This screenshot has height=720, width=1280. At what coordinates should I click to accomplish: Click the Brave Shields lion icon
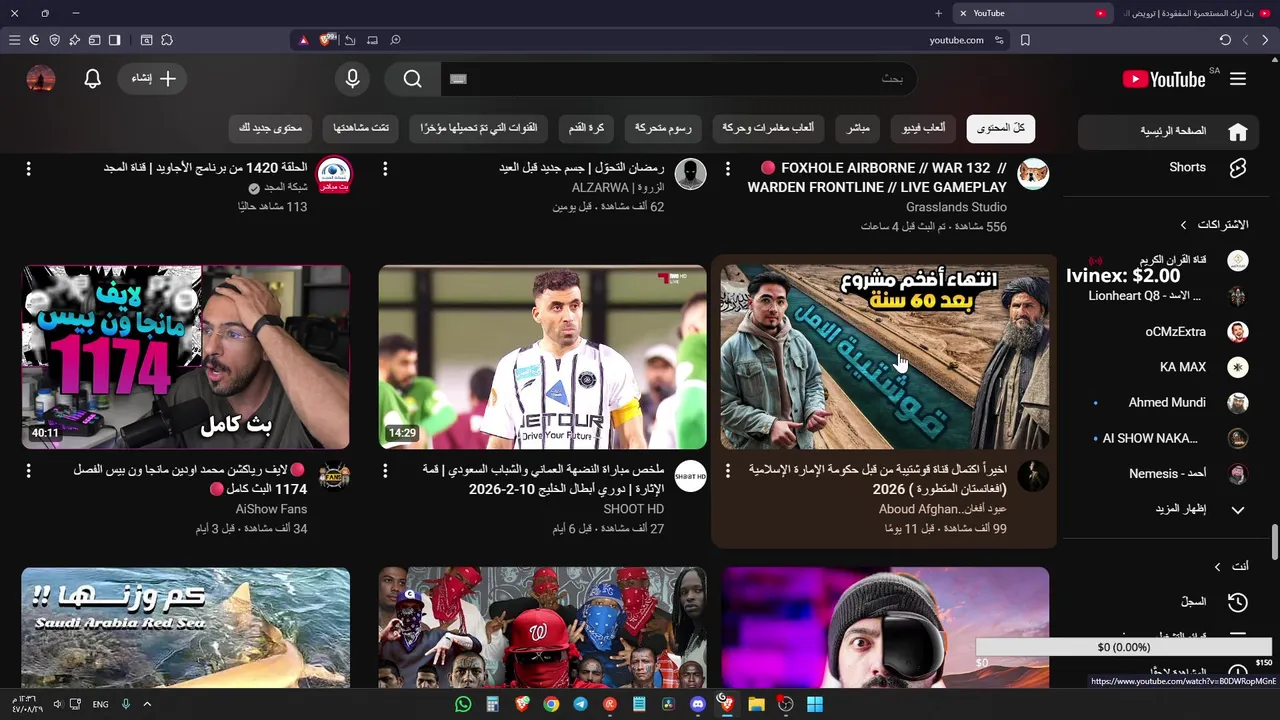(327, 40)
